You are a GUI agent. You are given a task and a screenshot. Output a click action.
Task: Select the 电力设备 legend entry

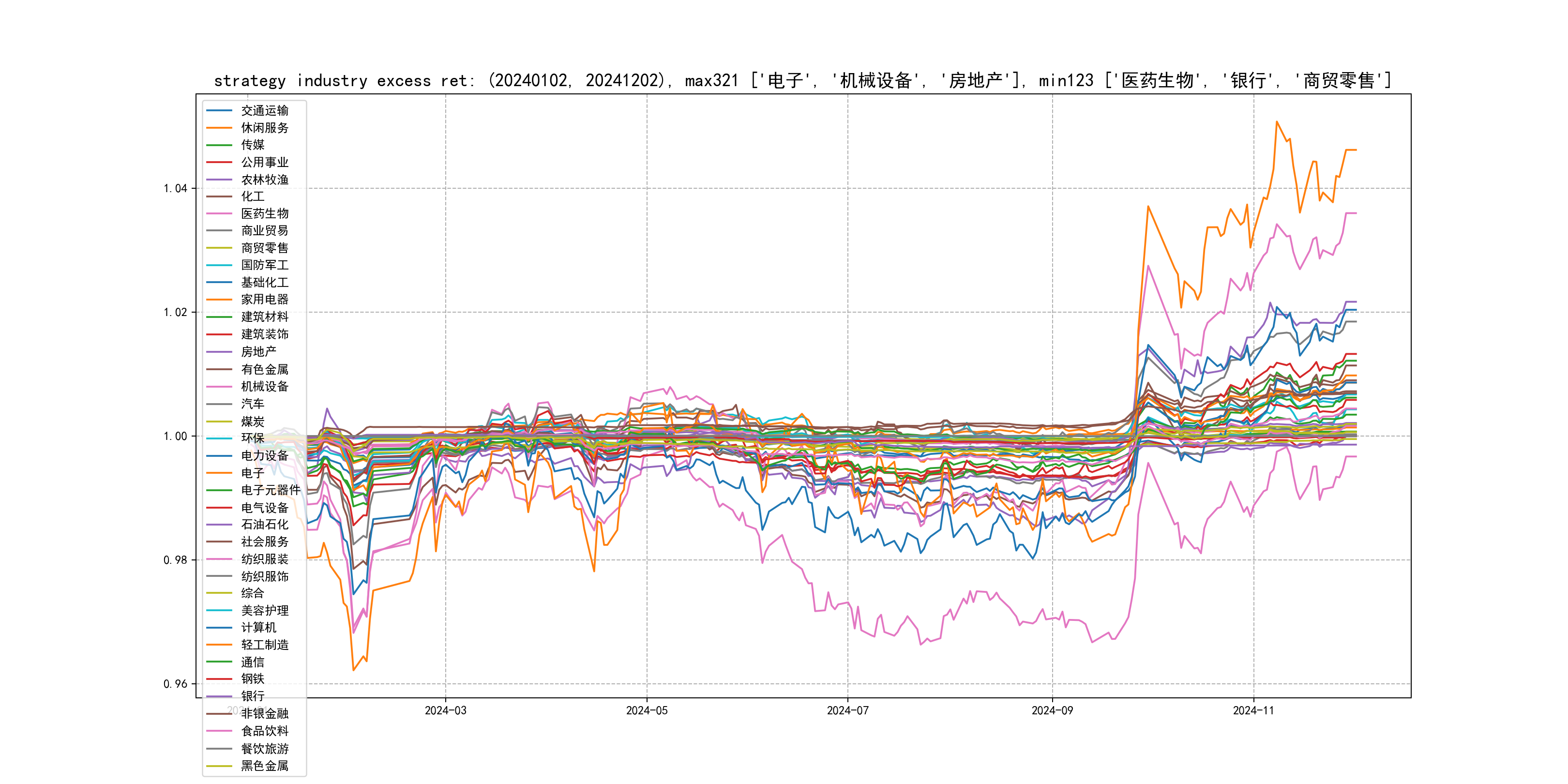tap(264, 455)
